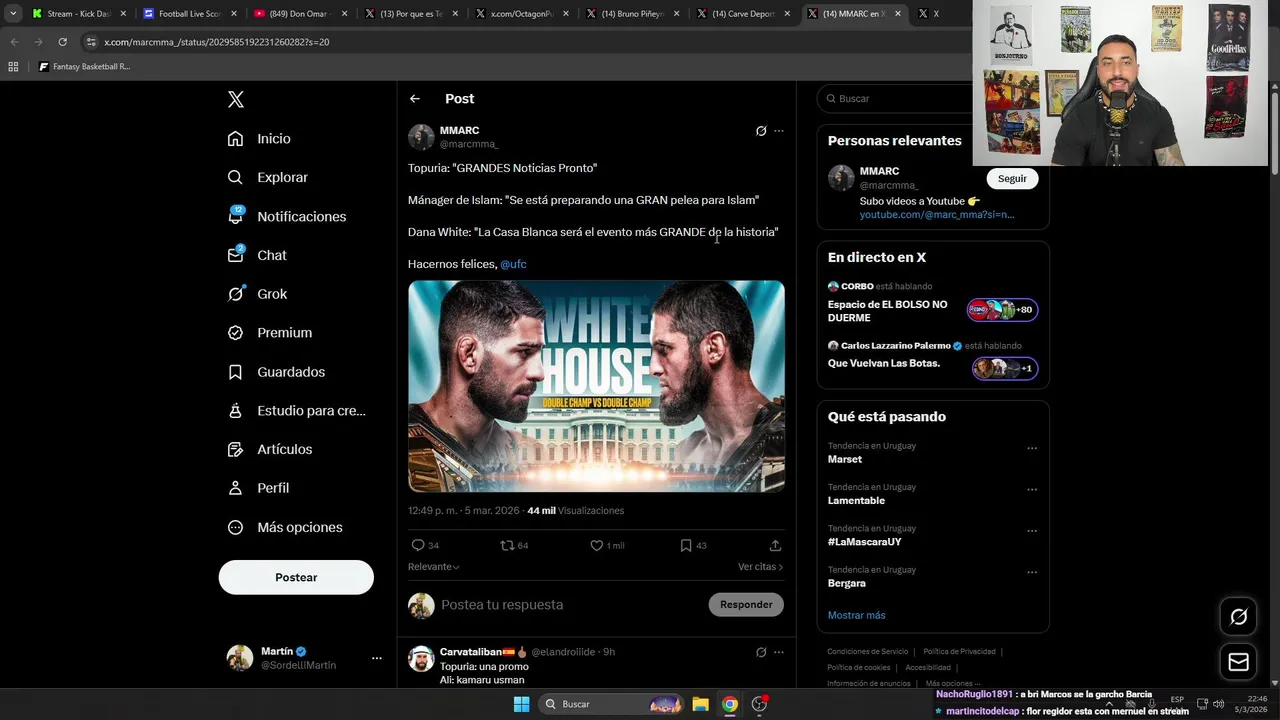Open Lamentable trend
Image resolution: width=1280 pixels, height=720 pixels.
[x=856, y=500]
